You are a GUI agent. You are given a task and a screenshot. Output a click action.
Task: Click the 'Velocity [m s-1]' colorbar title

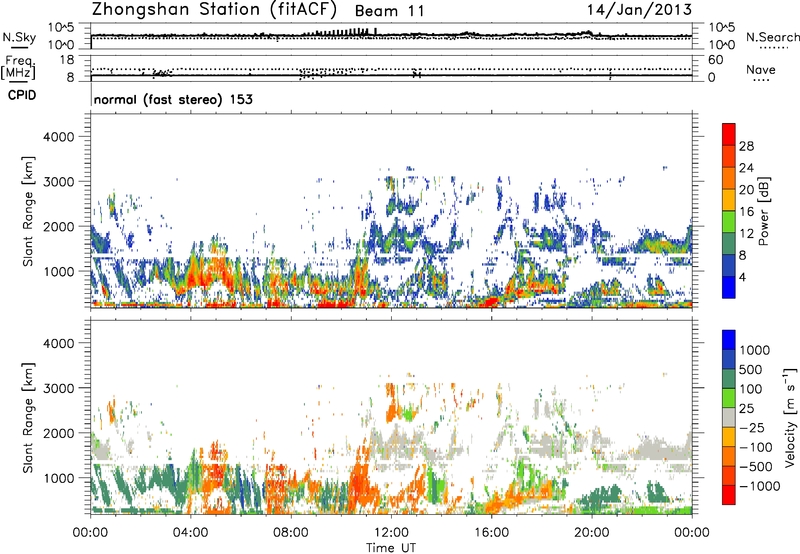[790, 417]
